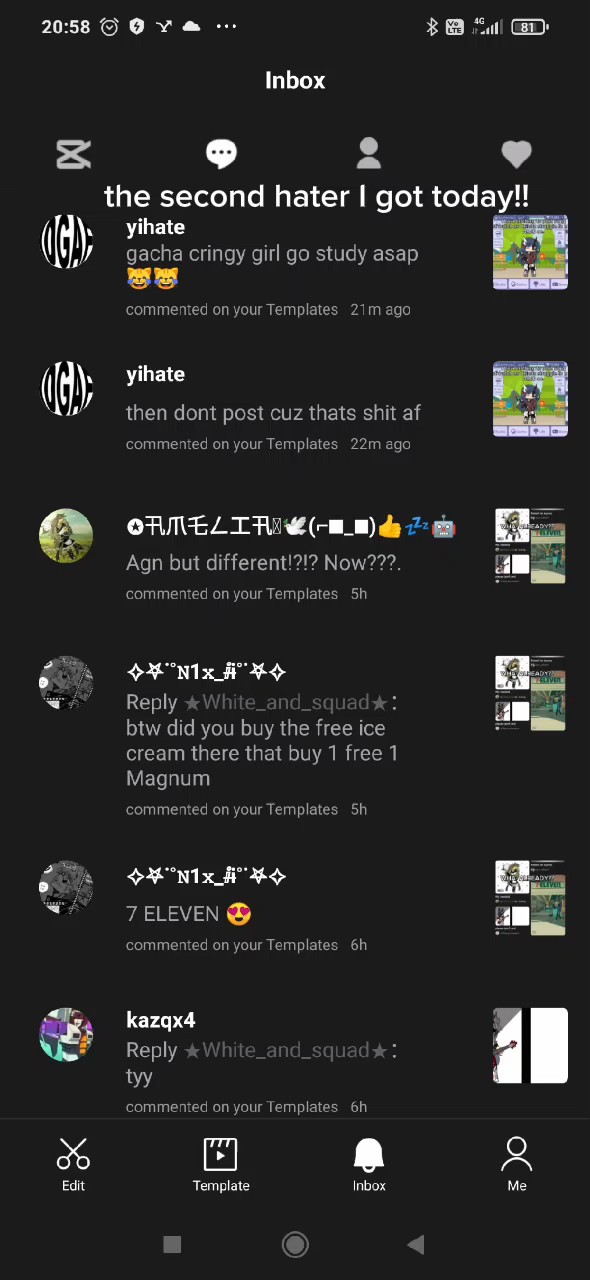Tap kazqx4's colorful avatar
Viewport: 590px width, 1280px height.
click(66, 1034)
